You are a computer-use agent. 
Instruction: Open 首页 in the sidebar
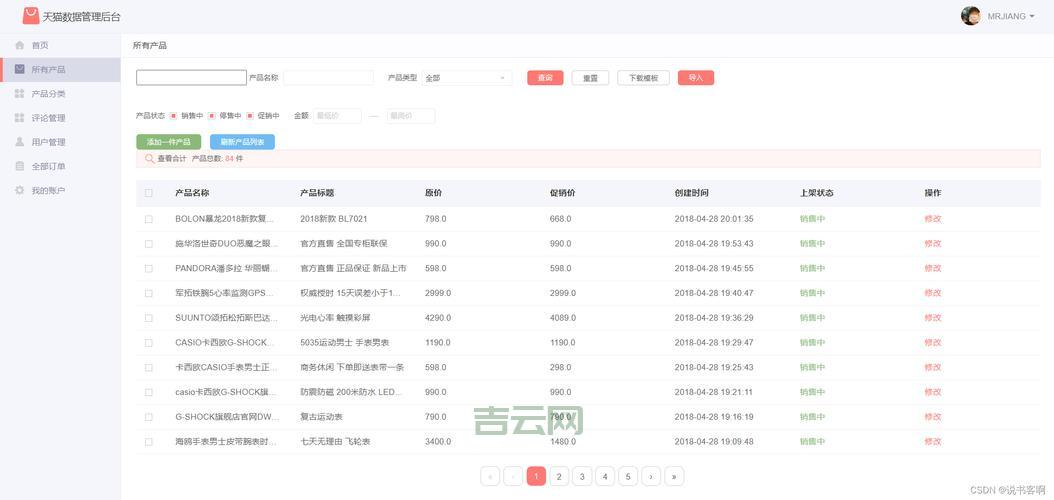60,45
